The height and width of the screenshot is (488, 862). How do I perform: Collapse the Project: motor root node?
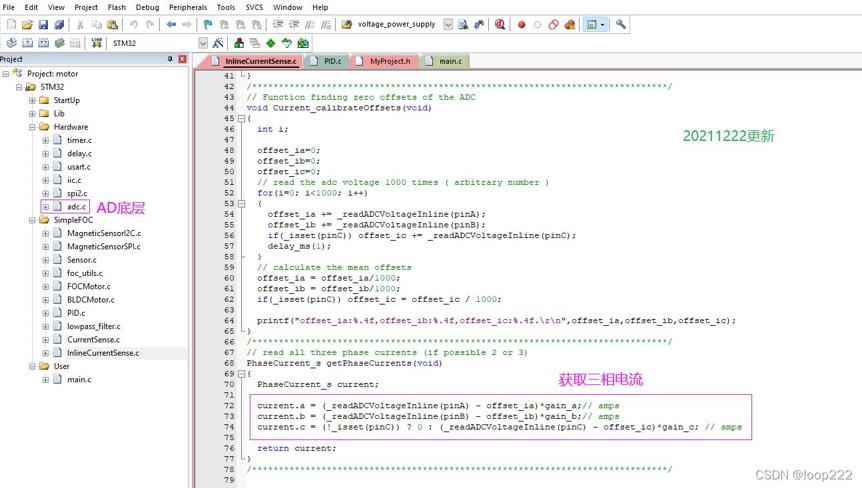(5, 74)
